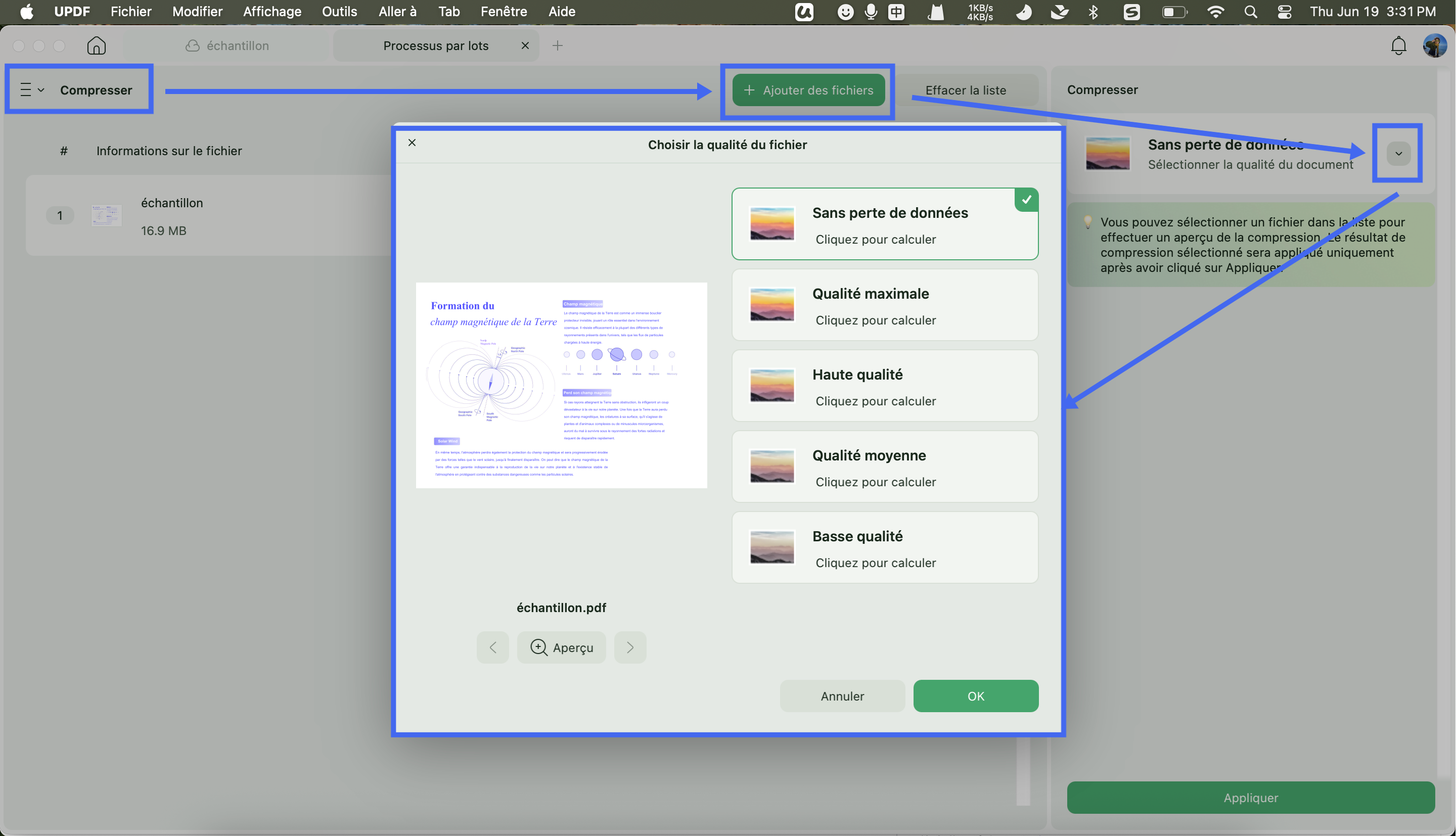Viewport: 1456px width, 836px height.
Task: Click the user profile avatar
Action: point(1434,45)
